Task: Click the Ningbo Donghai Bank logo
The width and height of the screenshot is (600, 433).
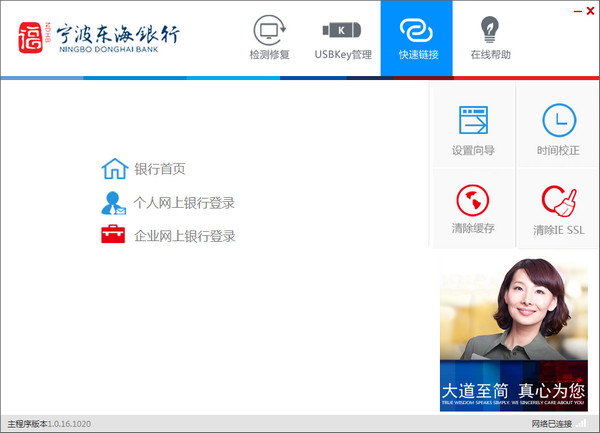Action: click(x=99, y=38)
